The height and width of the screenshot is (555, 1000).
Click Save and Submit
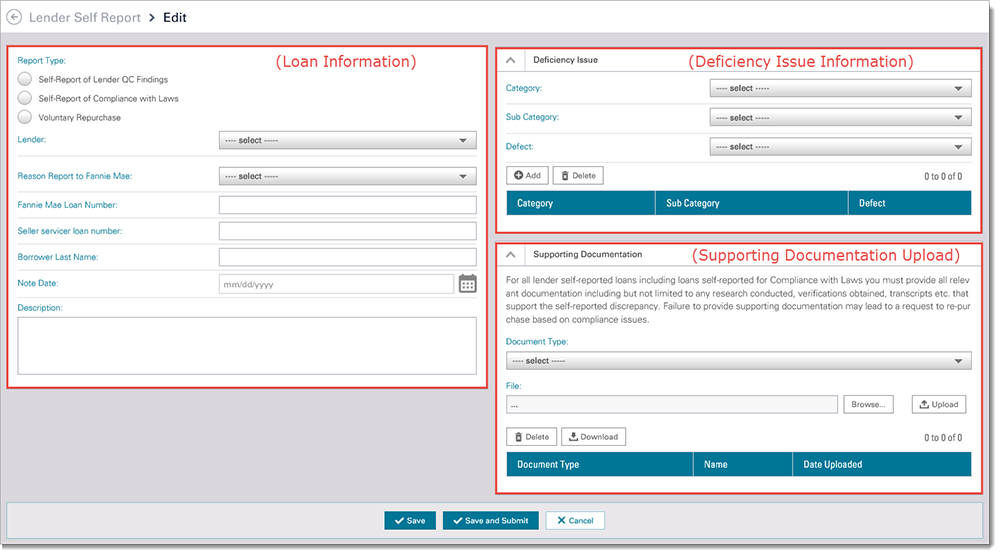[x=490, y=521]
